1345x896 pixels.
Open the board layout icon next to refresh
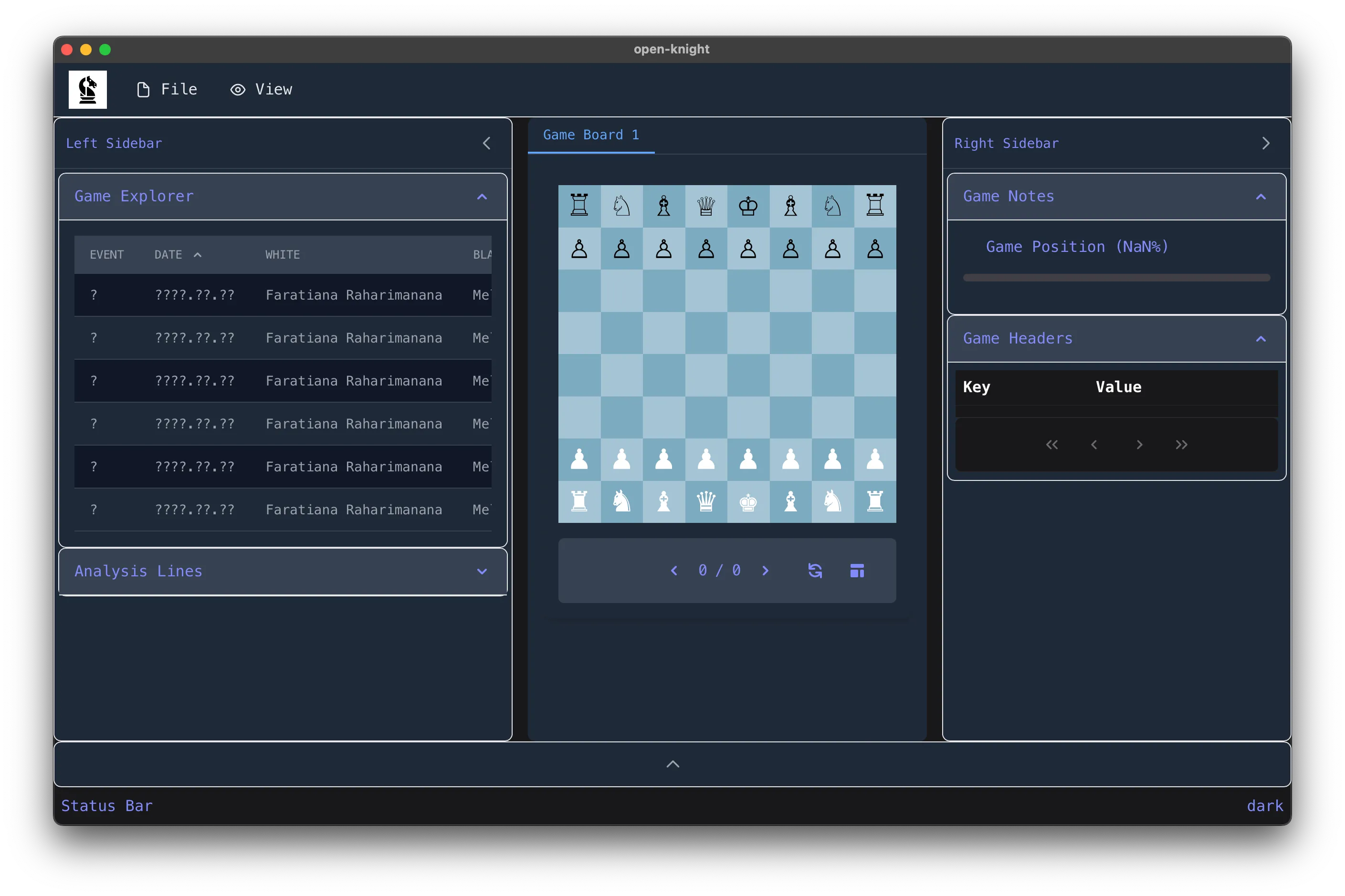tap(857, 570)
